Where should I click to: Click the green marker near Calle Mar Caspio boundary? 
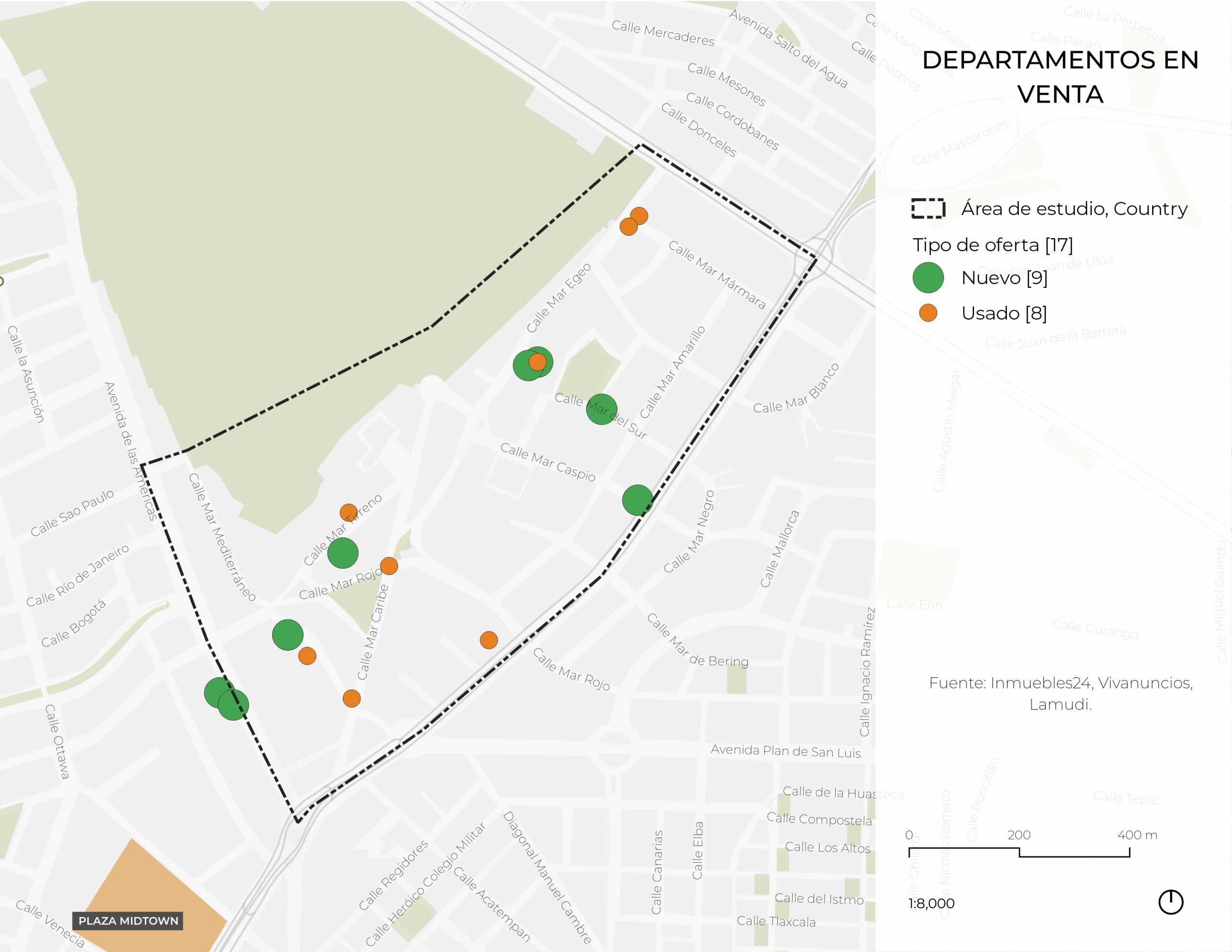pos(638,500)
